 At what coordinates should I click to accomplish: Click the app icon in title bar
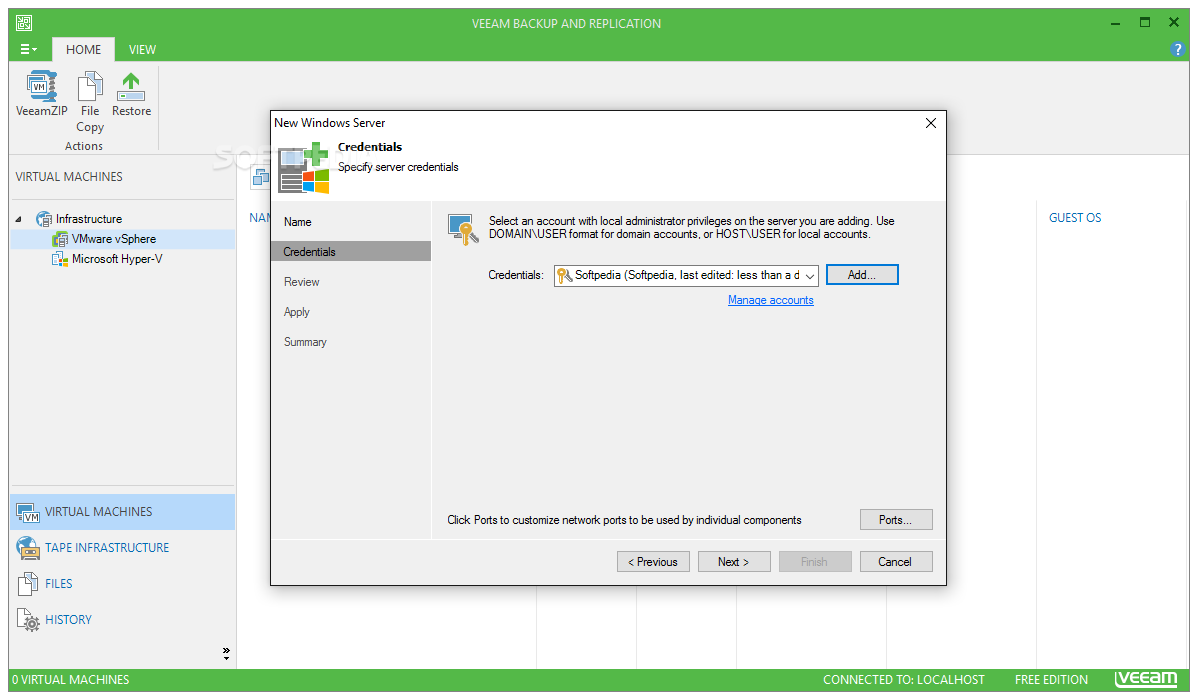coord(24,23)
